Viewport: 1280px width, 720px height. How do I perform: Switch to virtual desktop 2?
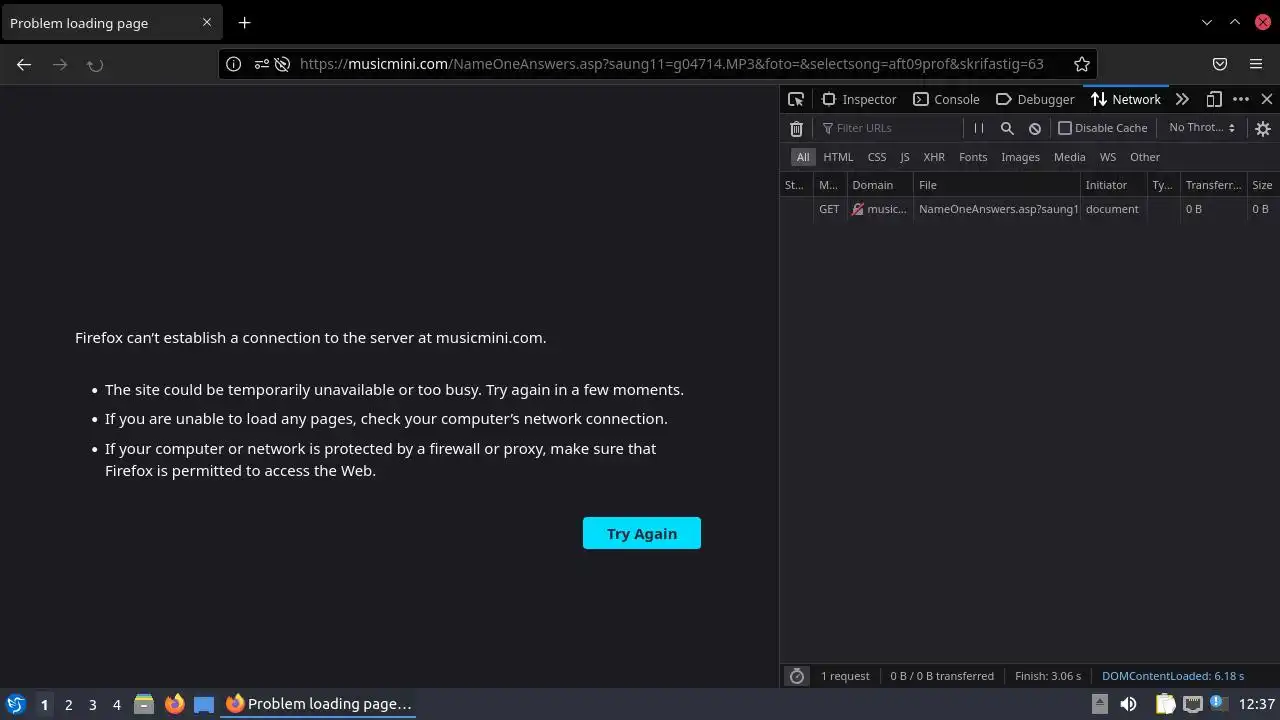coord(68,704)
